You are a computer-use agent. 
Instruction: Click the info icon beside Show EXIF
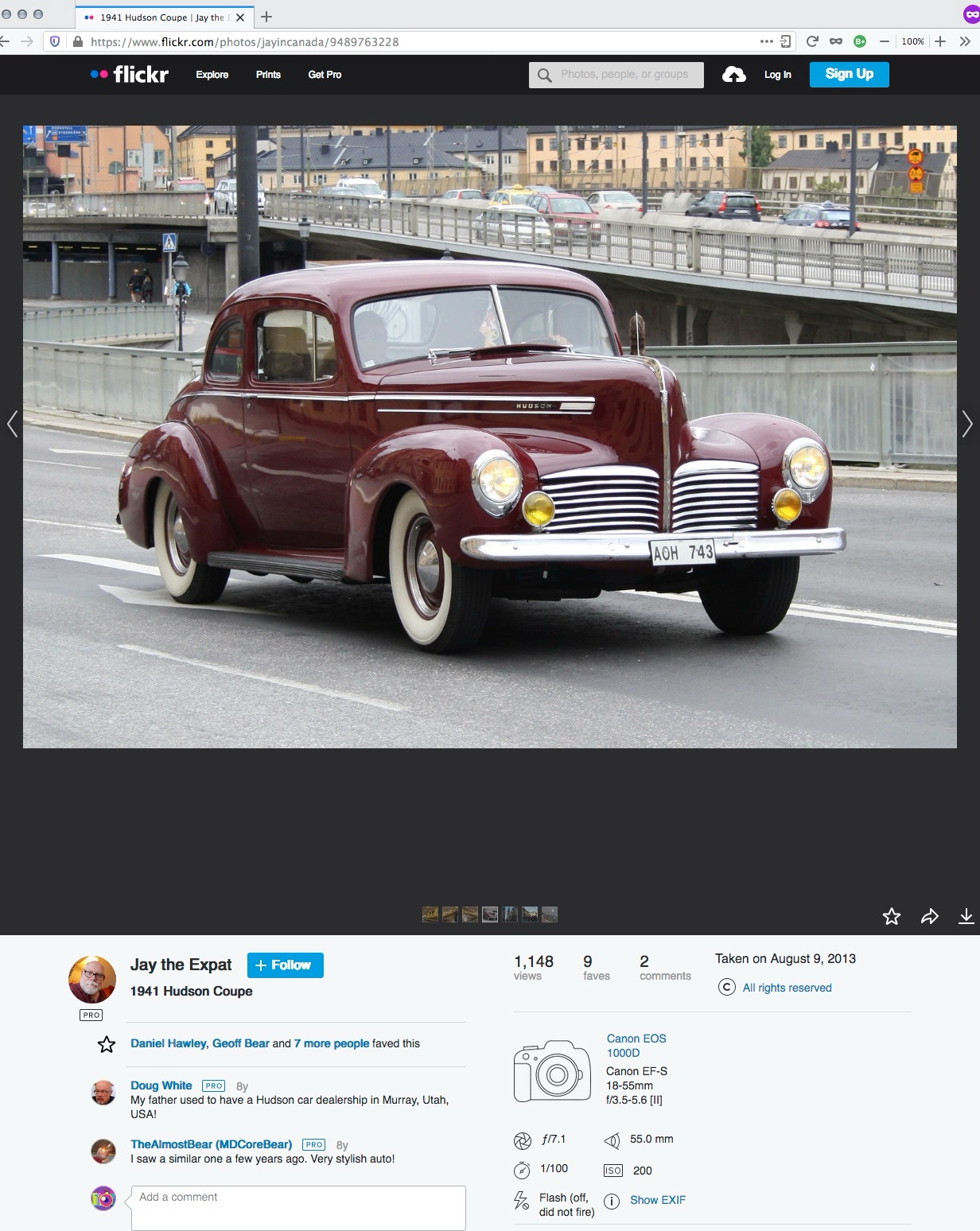pyautogui.click(x=612, y=1201)
